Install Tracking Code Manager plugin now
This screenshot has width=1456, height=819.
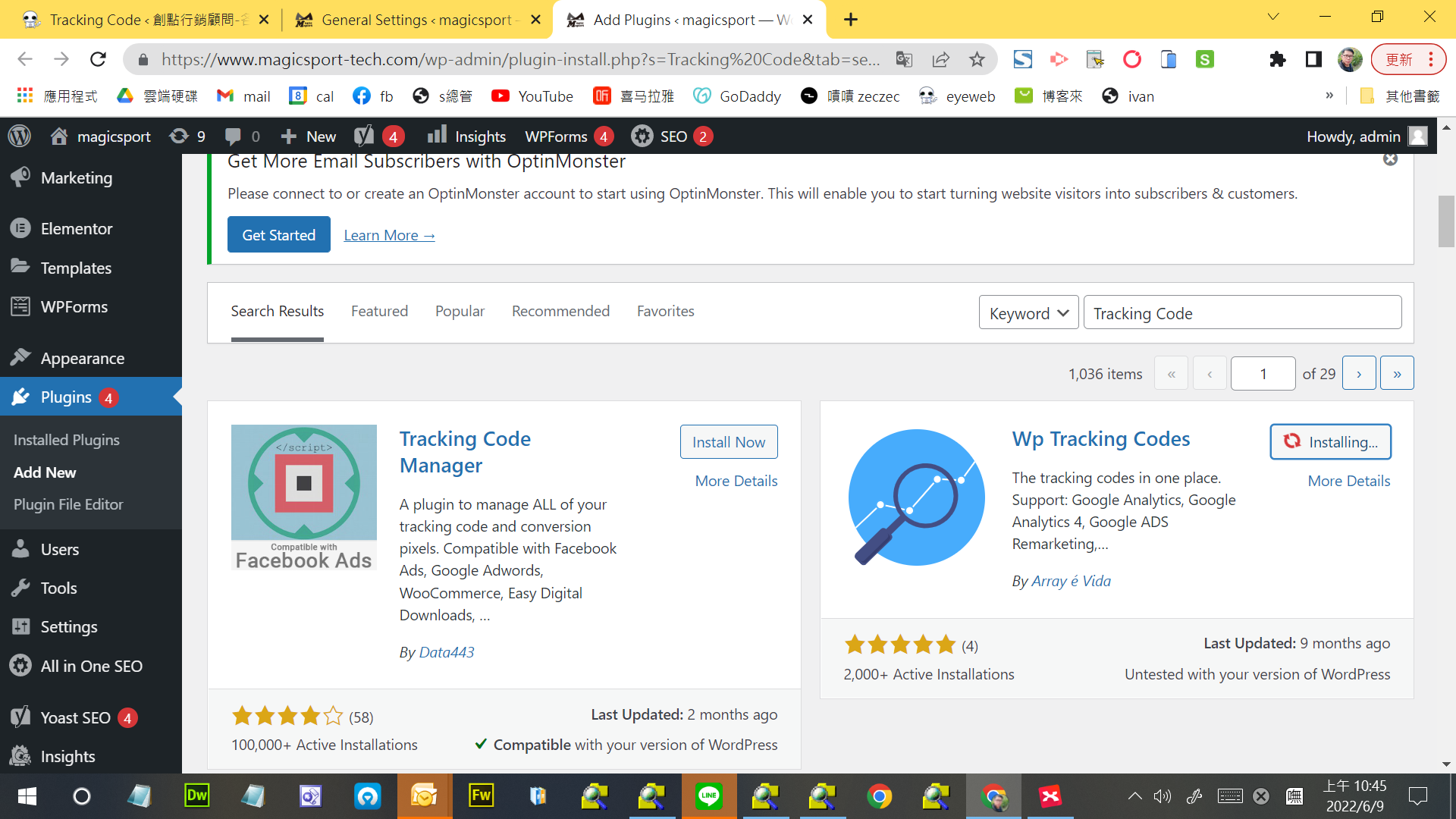[x=729, y=442]
